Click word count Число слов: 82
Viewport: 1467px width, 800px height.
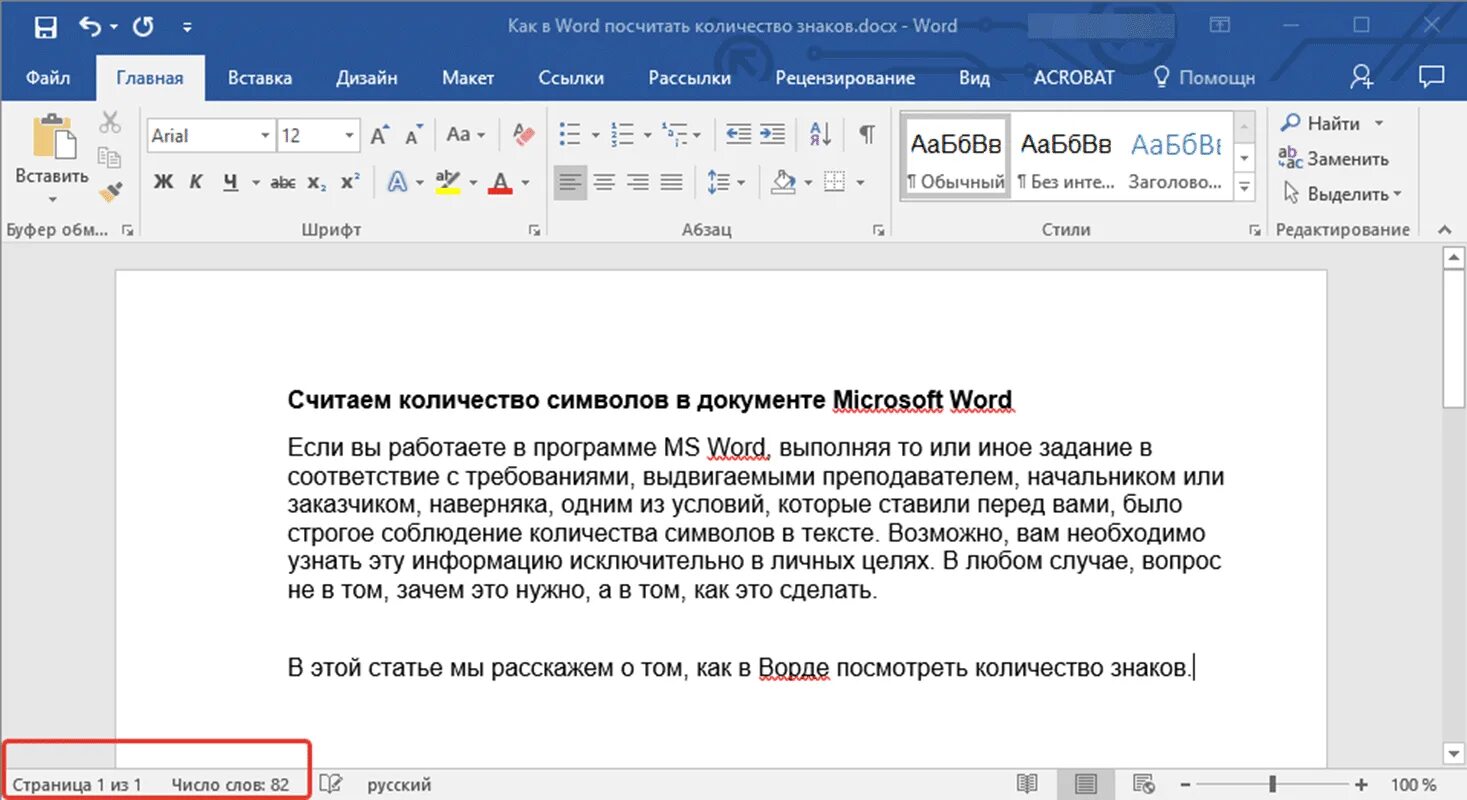coord(230,785)
